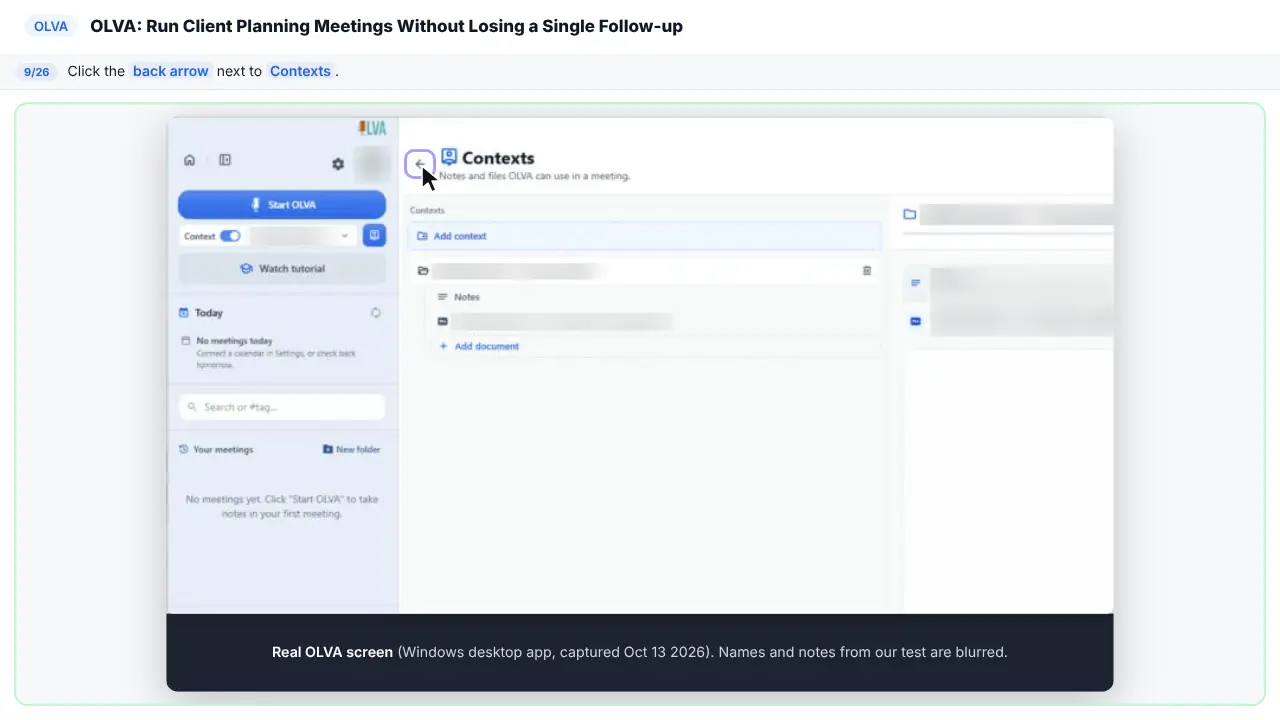Viewport: 1280px width, 720px height.
Task: Select the blue document icon in right panel
Action: click(x=915, y=321)
